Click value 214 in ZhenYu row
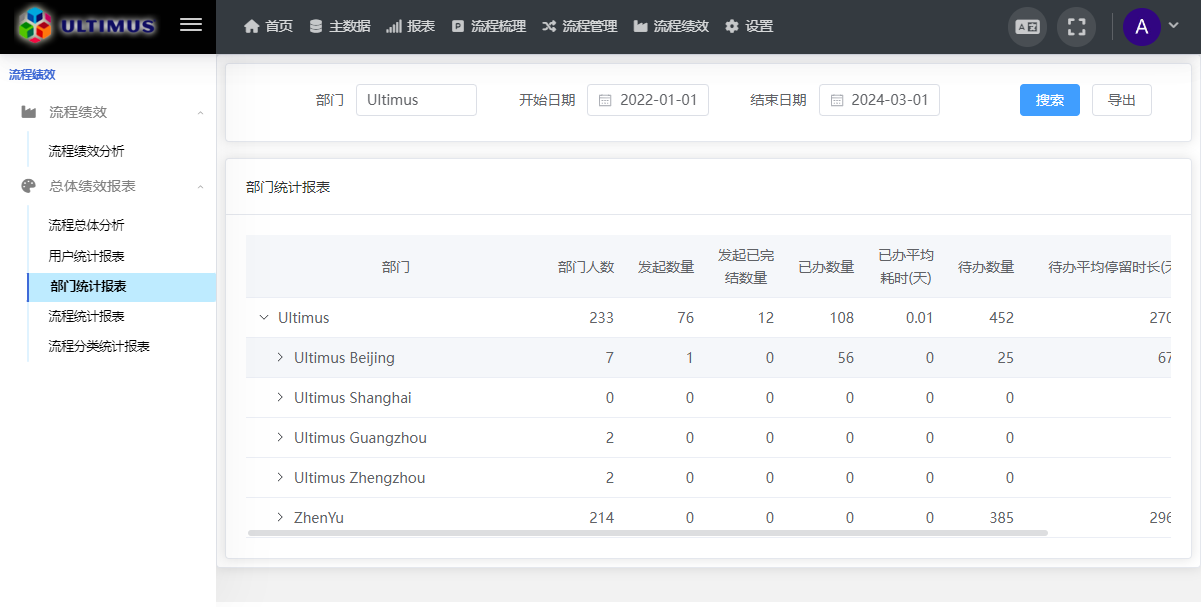This screenshot has height=607, width=1201. pos(602,518)
